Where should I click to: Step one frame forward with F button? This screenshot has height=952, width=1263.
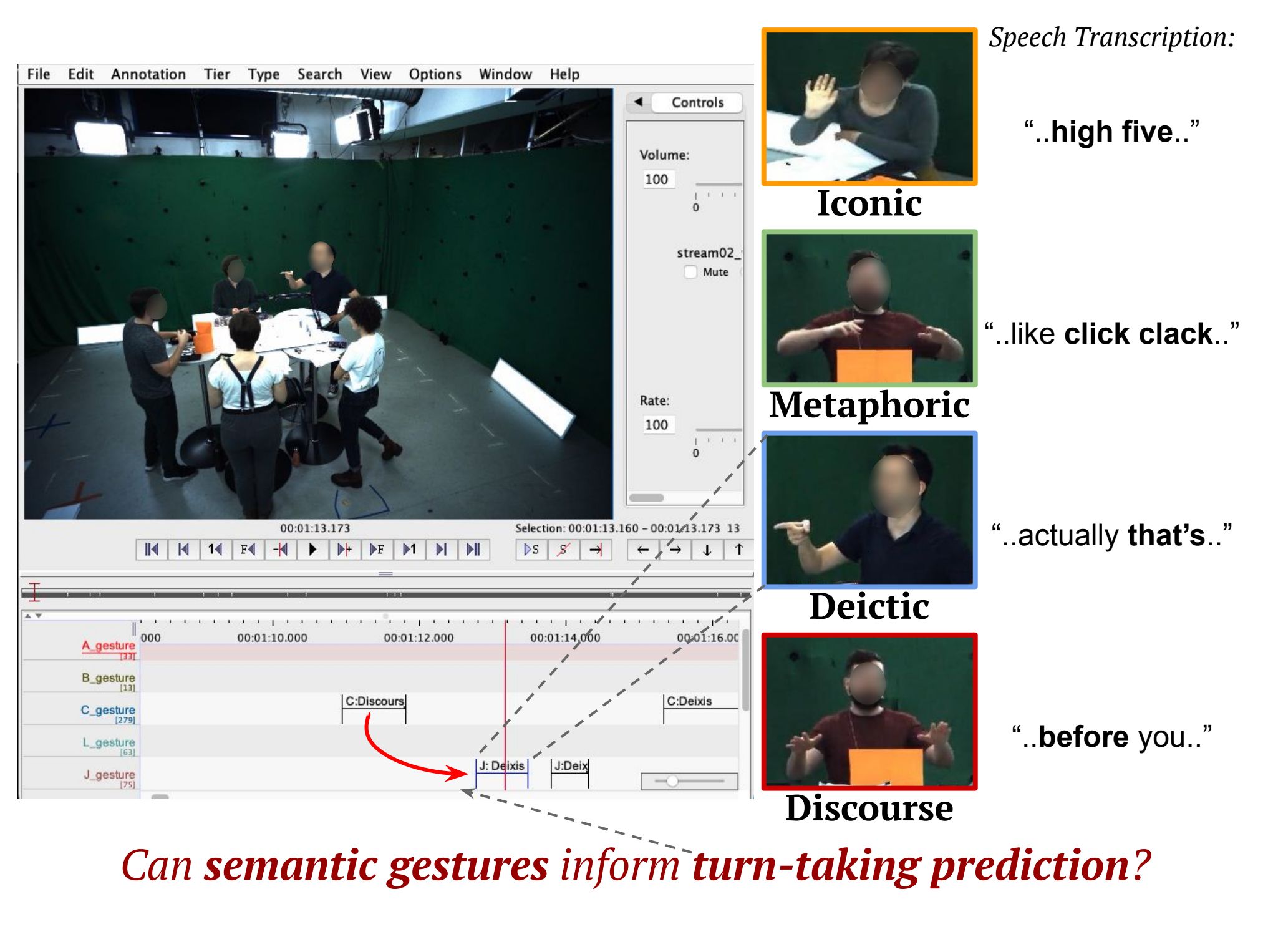coord(377,550)
